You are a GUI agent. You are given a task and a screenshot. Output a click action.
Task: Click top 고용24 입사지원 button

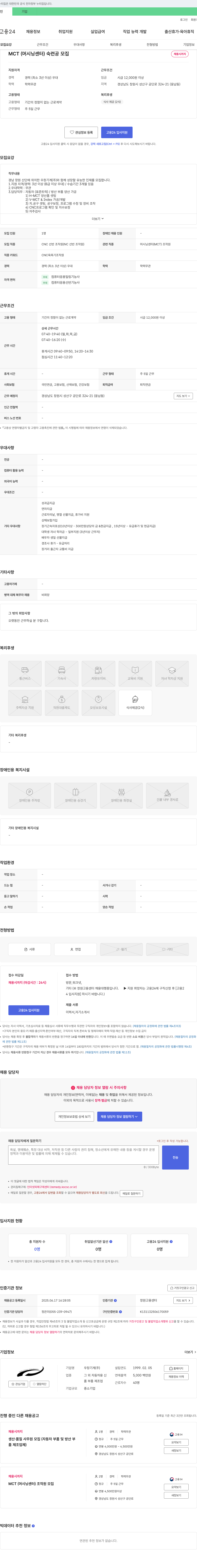[x=117, y=132]
